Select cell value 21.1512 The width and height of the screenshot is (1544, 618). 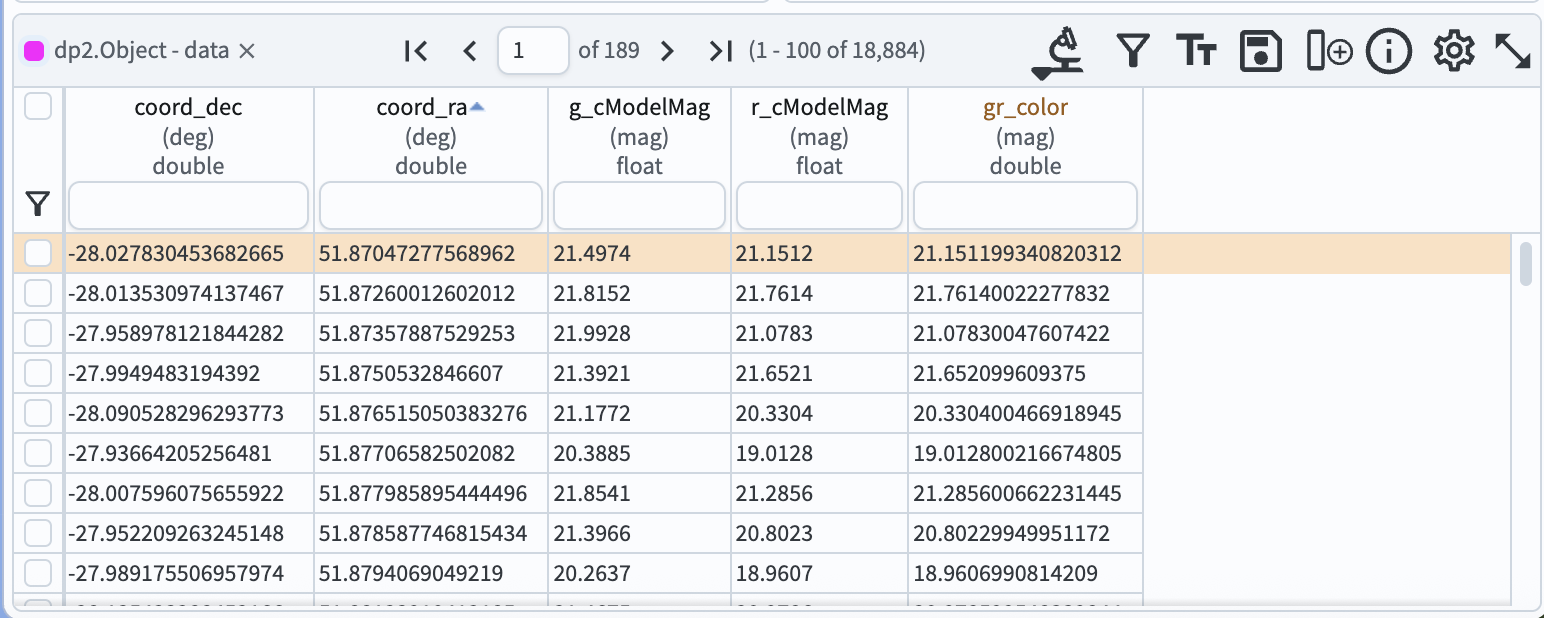coord(774,254)
